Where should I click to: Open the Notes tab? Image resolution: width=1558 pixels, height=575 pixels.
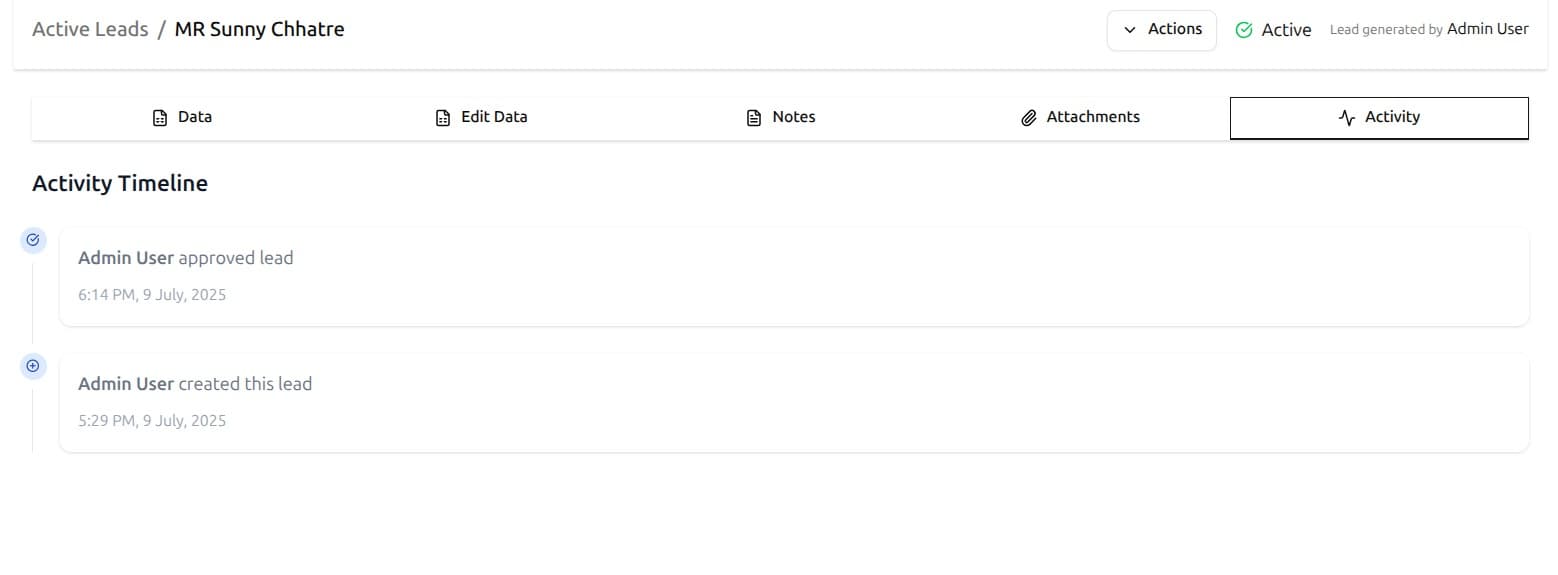coord(781,118)
